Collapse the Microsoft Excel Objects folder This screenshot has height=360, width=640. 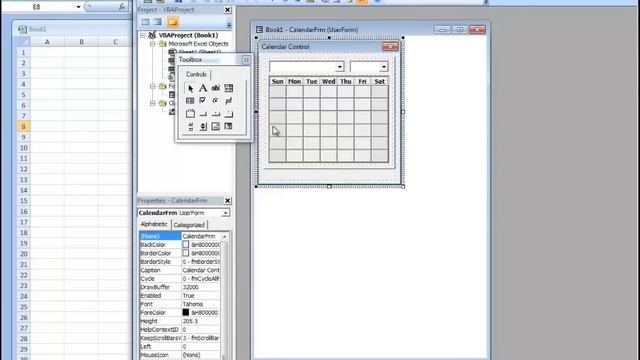click(152, 44)
